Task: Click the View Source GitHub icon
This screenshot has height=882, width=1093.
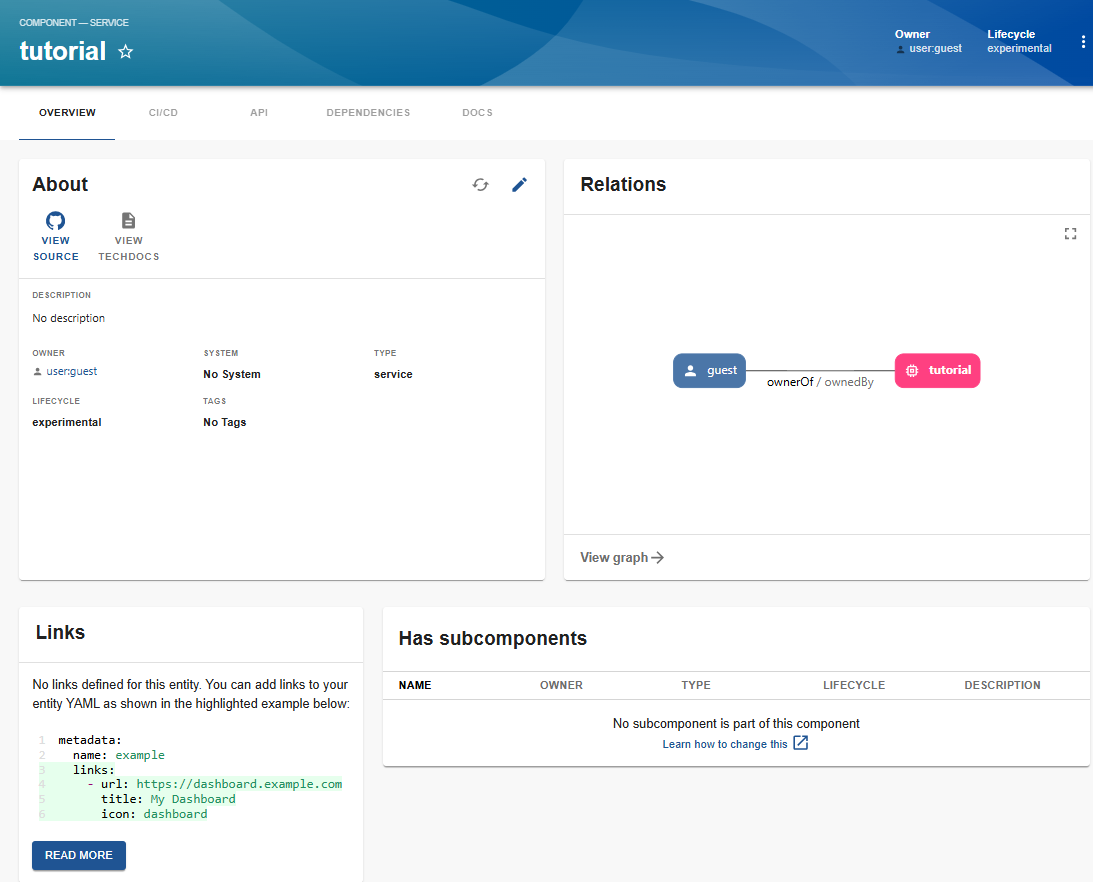Action: point(55,220)
